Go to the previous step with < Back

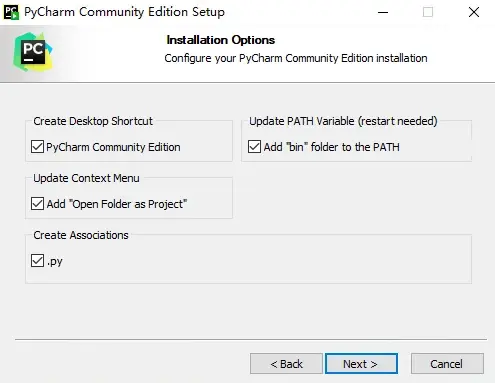286,364
